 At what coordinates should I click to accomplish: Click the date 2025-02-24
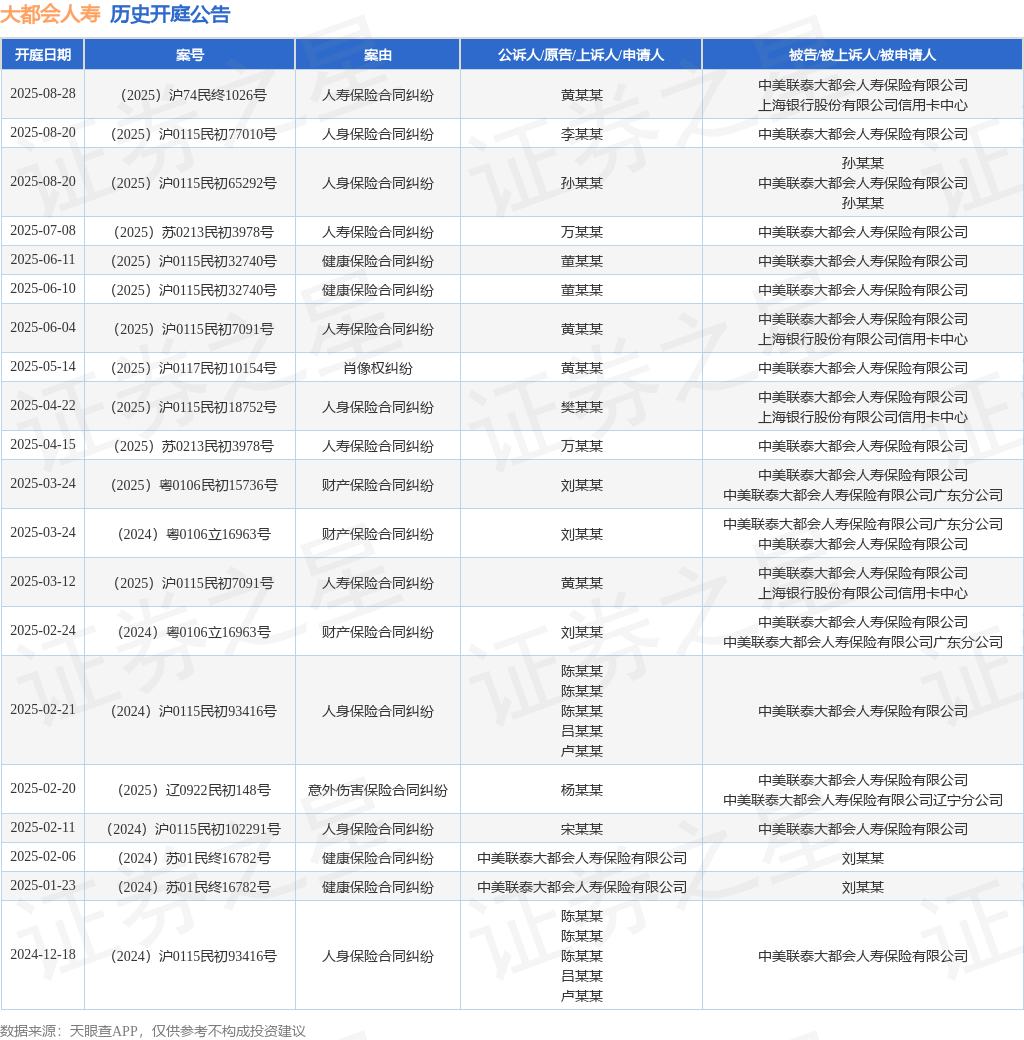coord(42,631)
